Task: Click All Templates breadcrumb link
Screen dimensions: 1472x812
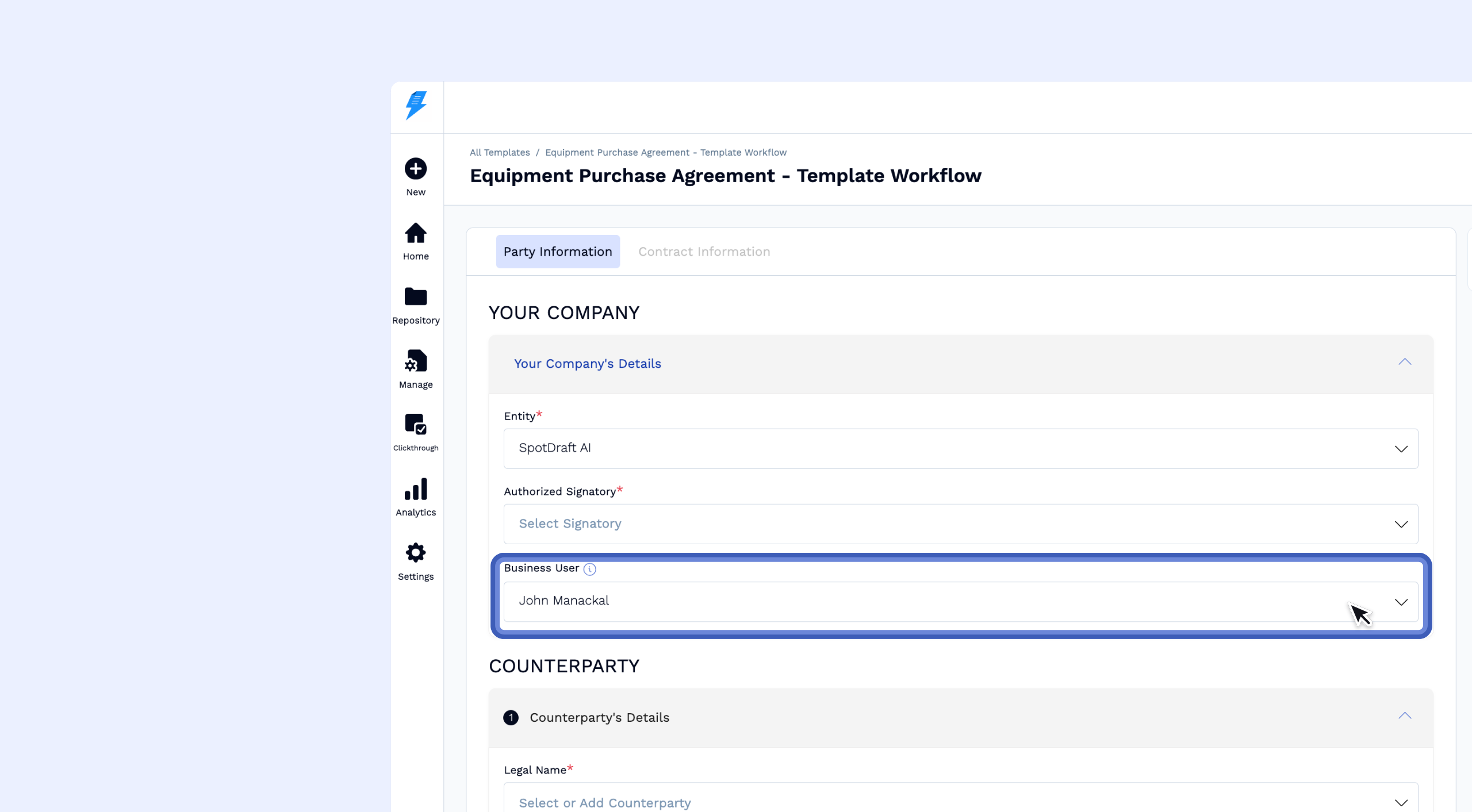Action: point(500,152)
